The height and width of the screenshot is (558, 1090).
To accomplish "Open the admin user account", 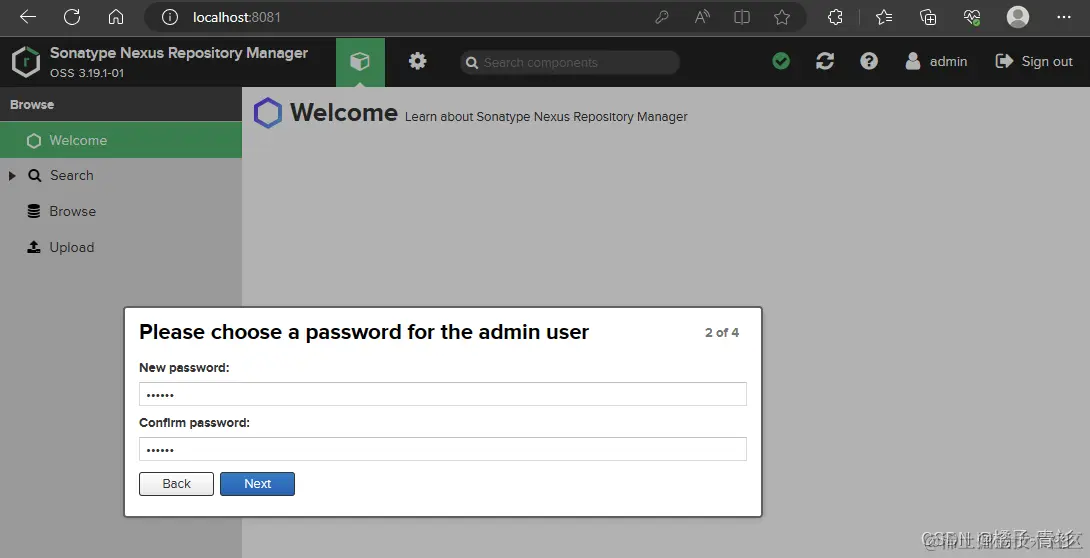I will coord(936,61).
